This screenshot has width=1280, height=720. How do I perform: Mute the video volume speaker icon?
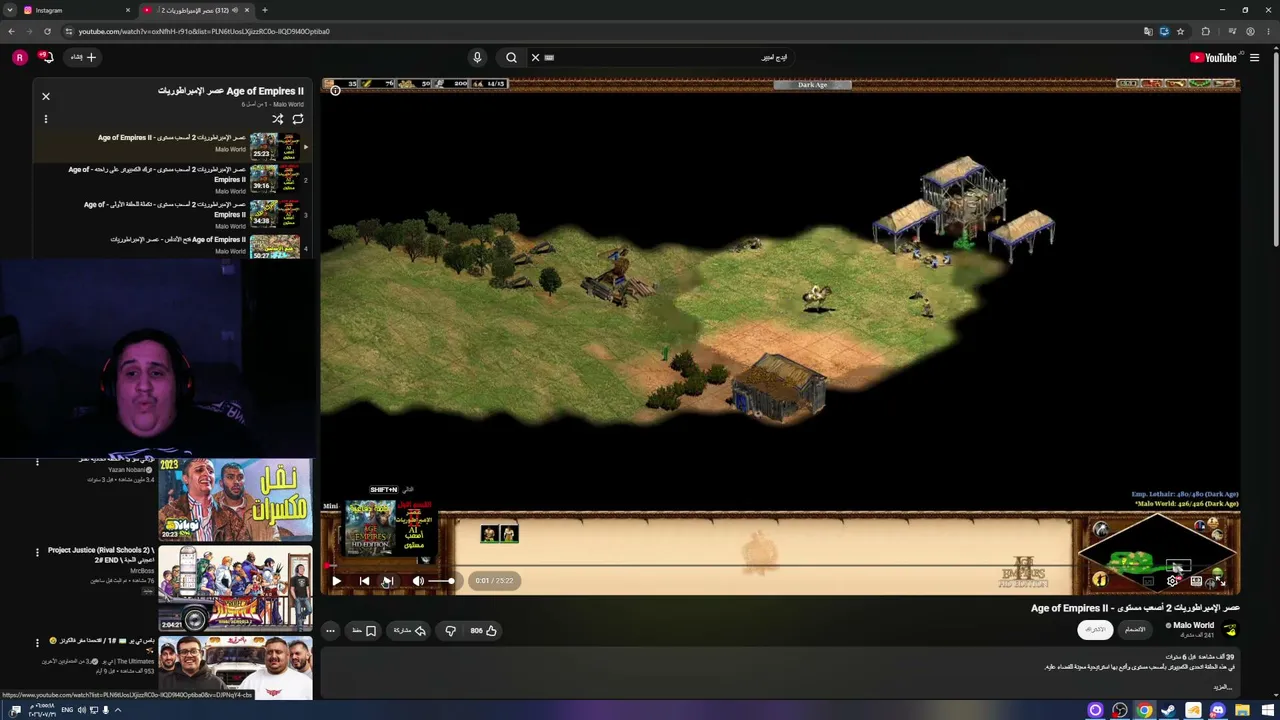pyautogui.click(x=418, y=581)
